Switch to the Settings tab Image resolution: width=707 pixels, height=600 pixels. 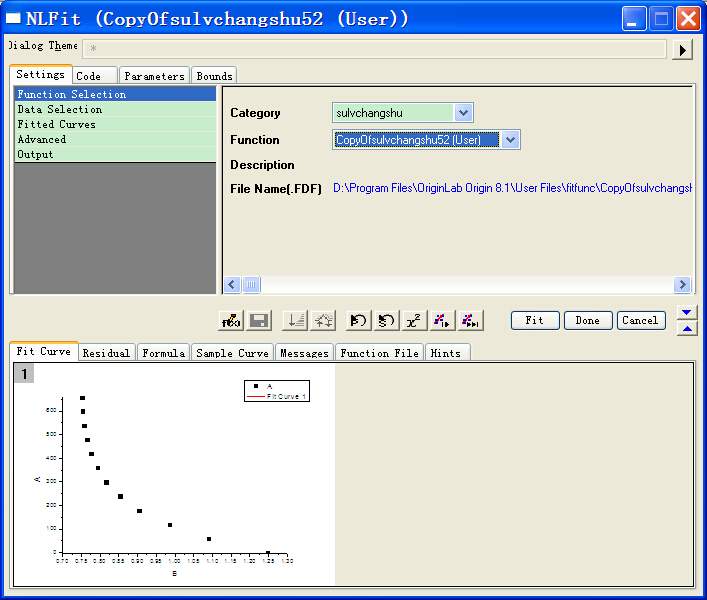click(x=41, y=74)
